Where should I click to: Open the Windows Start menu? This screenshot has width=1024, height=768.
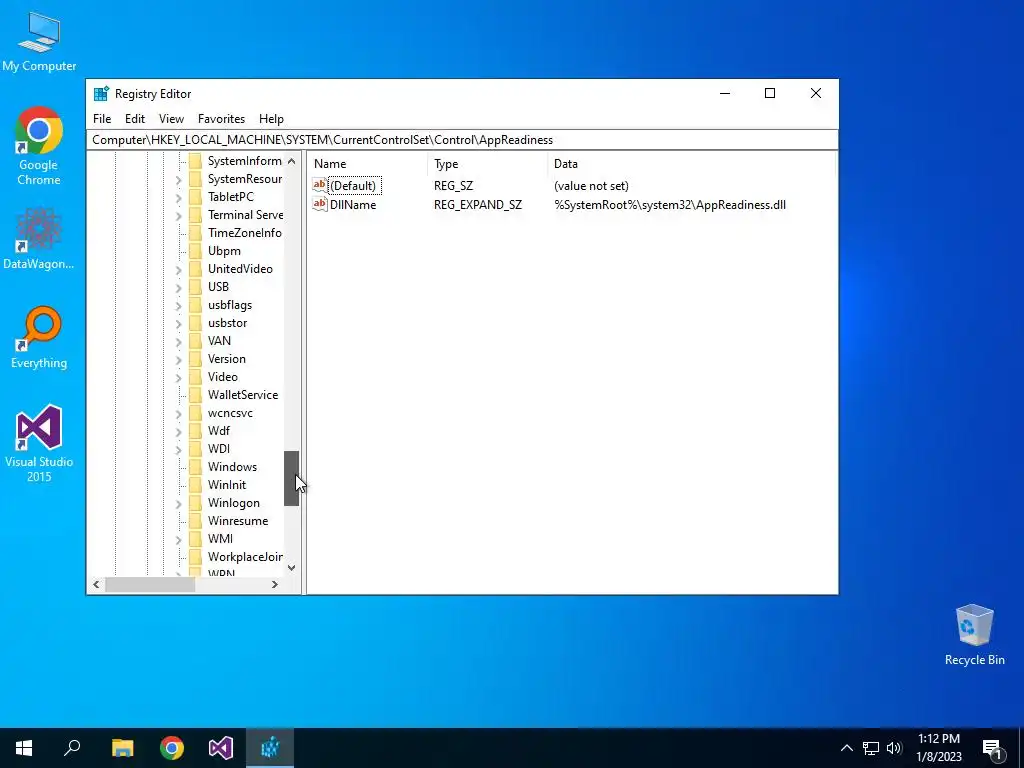click(24, 748)
